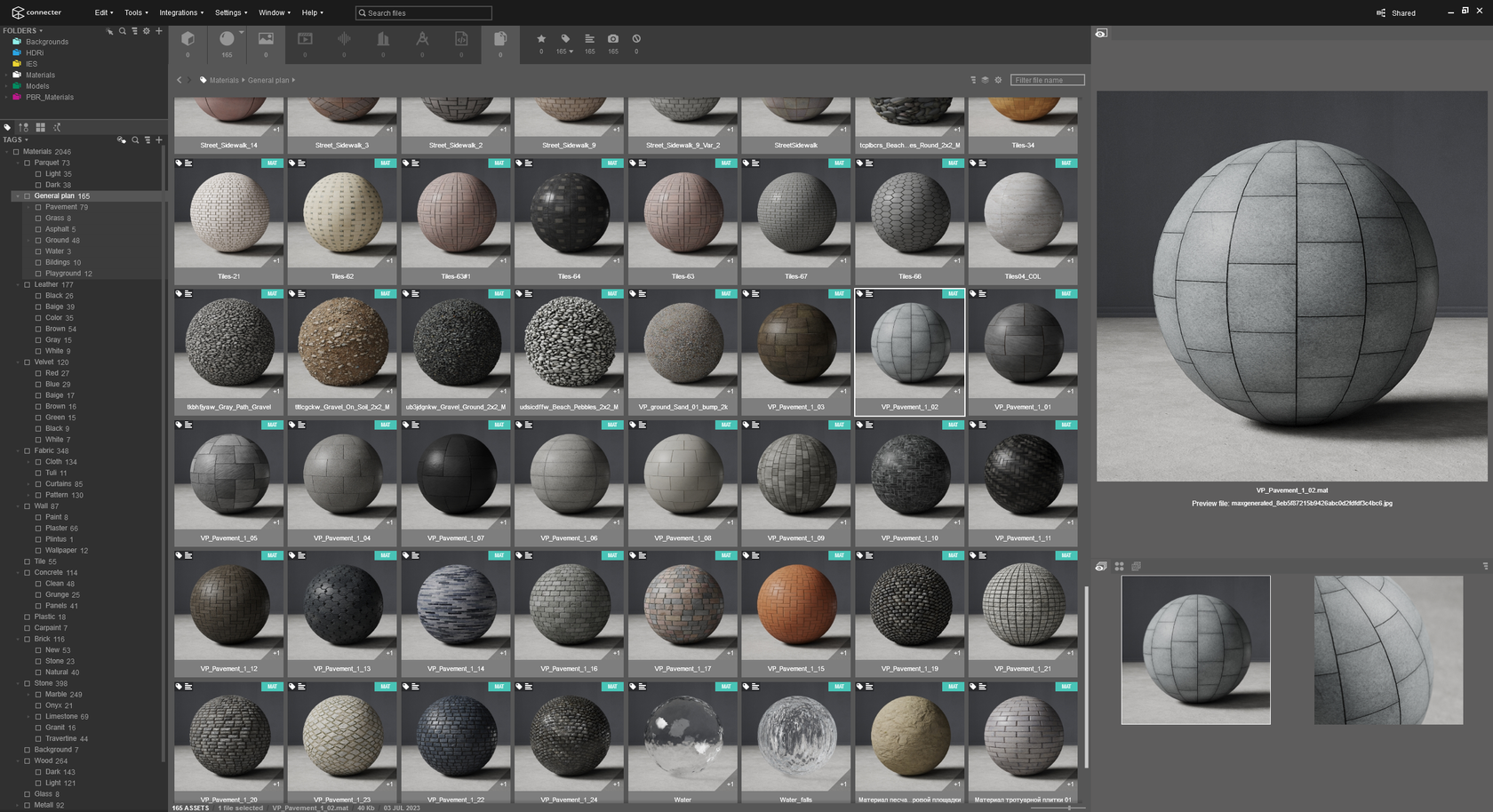Screen dimensions: 1493x812
Task: Open the Folders panel settings gear
Action: click(147, 31)
